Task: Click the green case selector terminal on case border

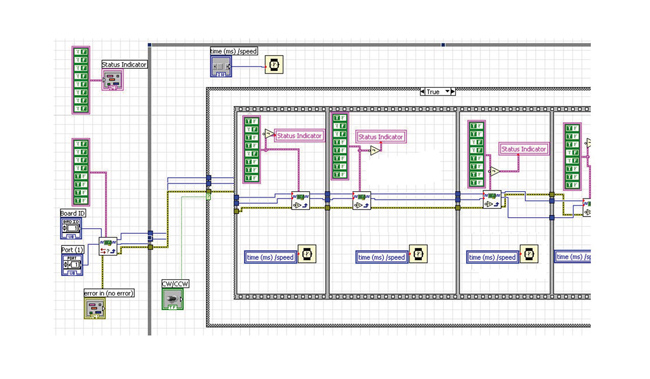Action: click(209, 196)
